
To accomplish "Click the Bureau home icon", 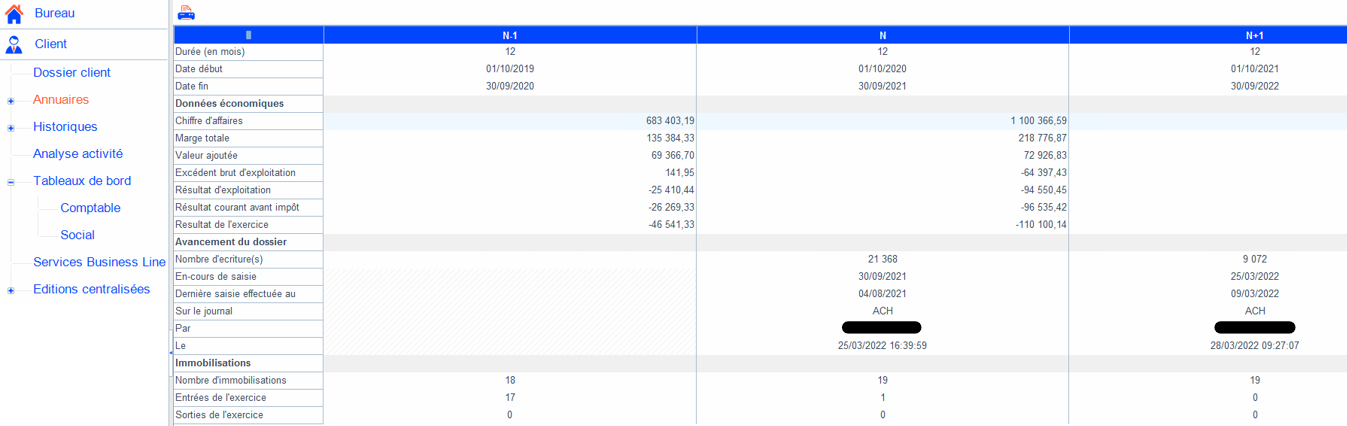I will 14,14.
